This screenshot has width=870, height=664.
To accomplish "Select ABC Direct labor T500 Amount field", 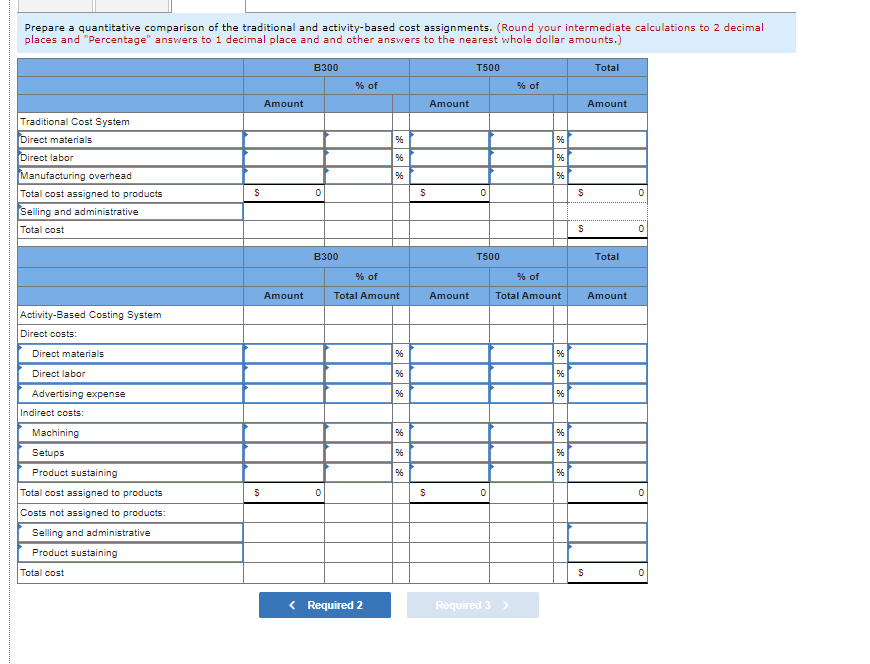I will [449, 374].
